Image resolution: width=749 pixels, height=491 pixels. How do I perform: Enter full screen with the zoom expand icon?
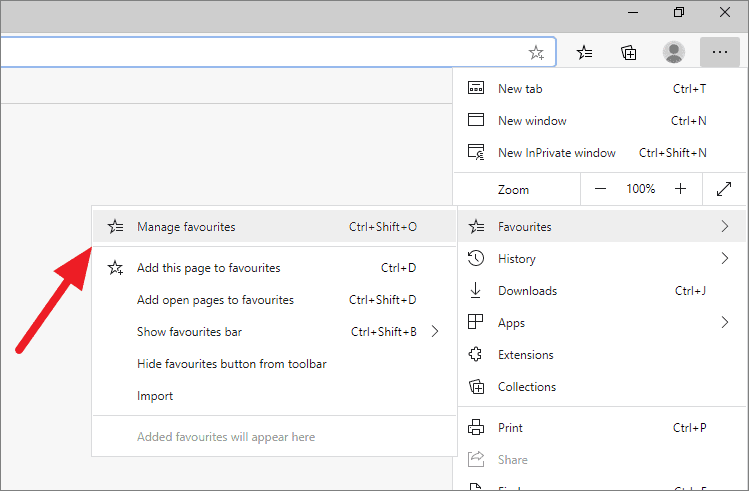(724, 189)
